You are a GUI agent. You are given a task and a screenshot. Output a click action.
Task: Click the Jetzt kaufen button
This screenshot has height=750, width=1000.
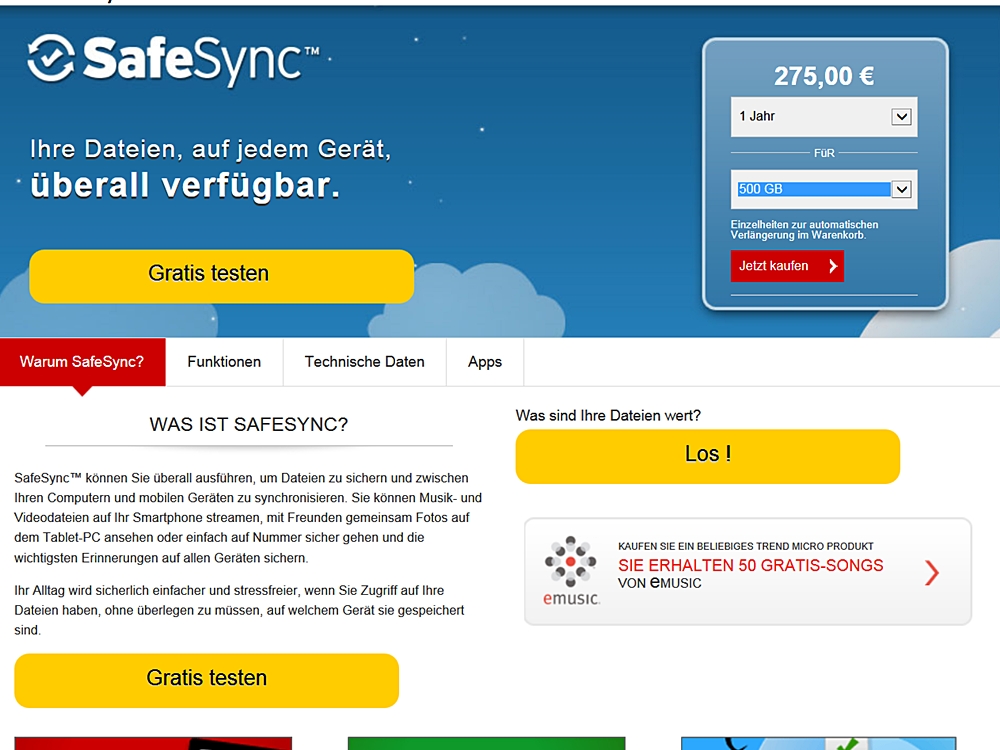pos(787,266)
